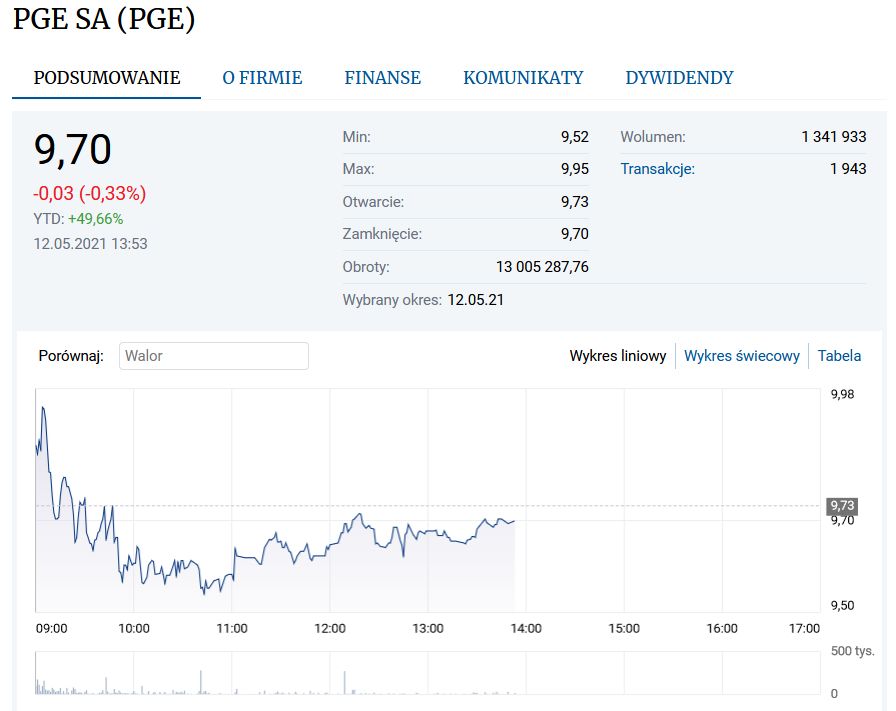
Task: Switch to the FINANSE tab
Action: click(x=382, y=78)
